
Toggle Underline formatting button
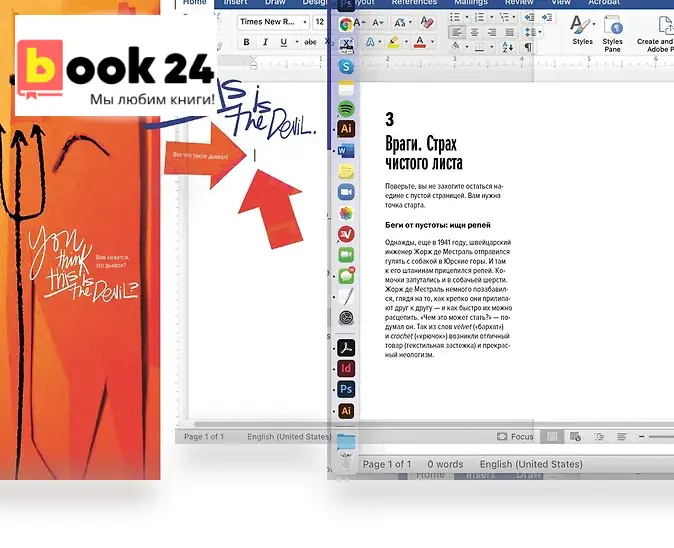click(284, 42)
